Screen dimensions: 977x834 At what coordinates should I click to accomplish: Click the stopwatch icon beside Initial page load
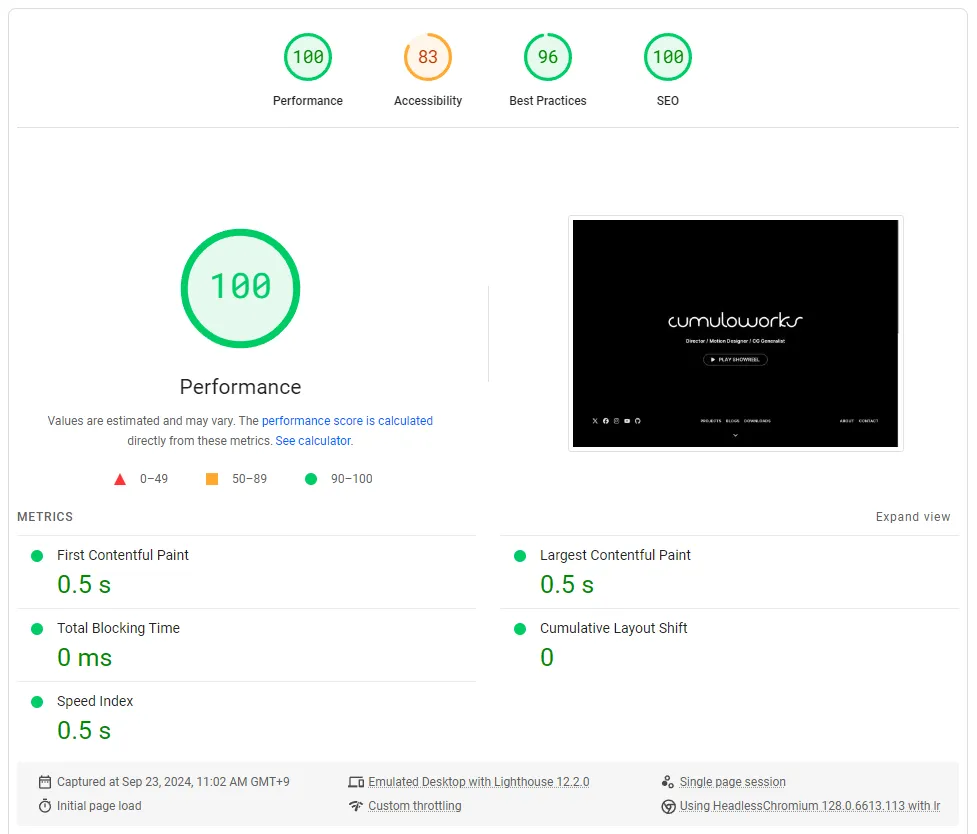(x=45, y=806)
